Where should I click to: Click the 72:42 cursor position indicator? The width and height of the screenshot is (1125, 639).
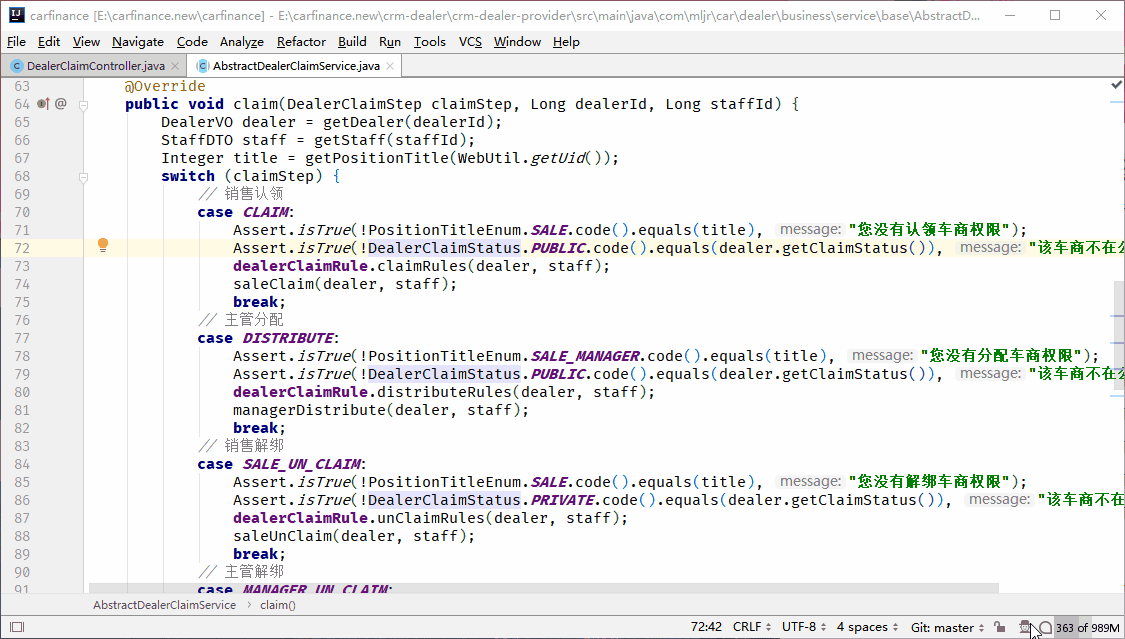[x=706, y=627]
